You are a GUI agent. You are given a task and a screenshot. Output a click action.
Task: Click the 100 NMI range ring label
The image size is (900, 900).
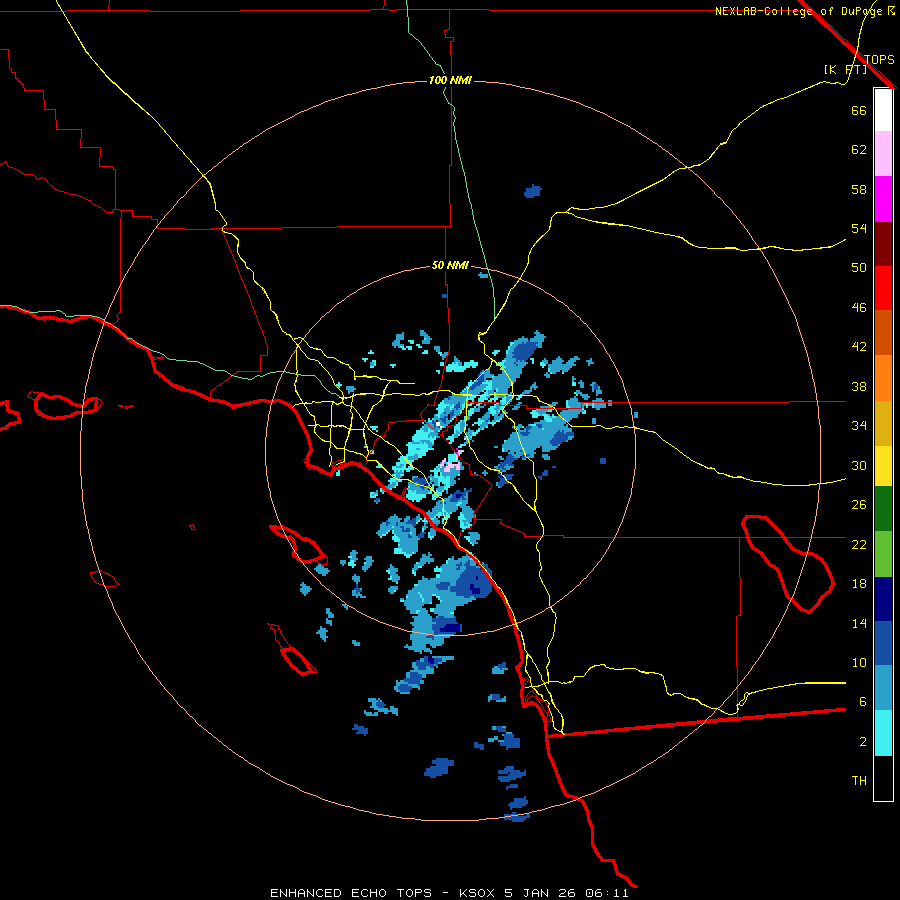[x=450, y=80]
